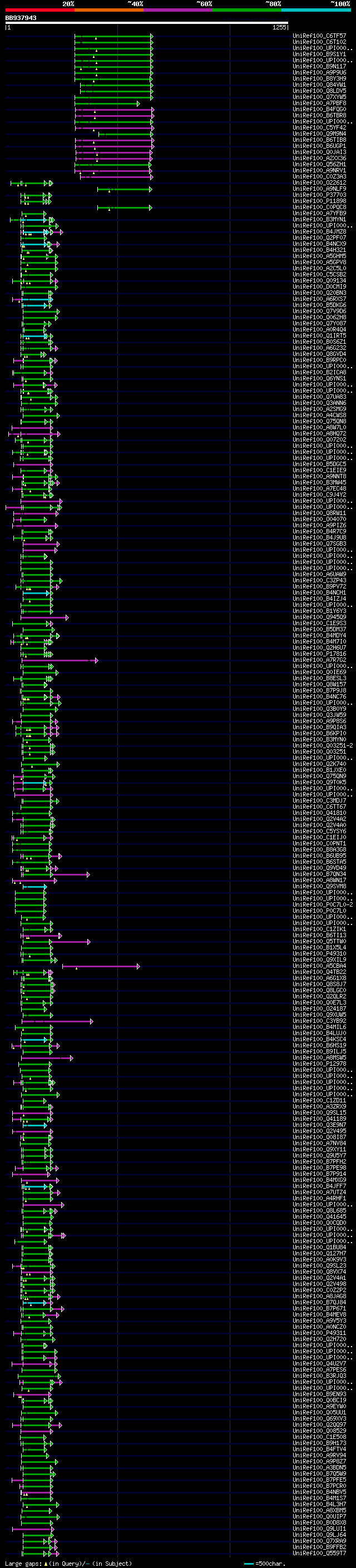Viewport: 356px width, 1568px height.
Task: Click the green segment of identity legend
Action: 247,10
